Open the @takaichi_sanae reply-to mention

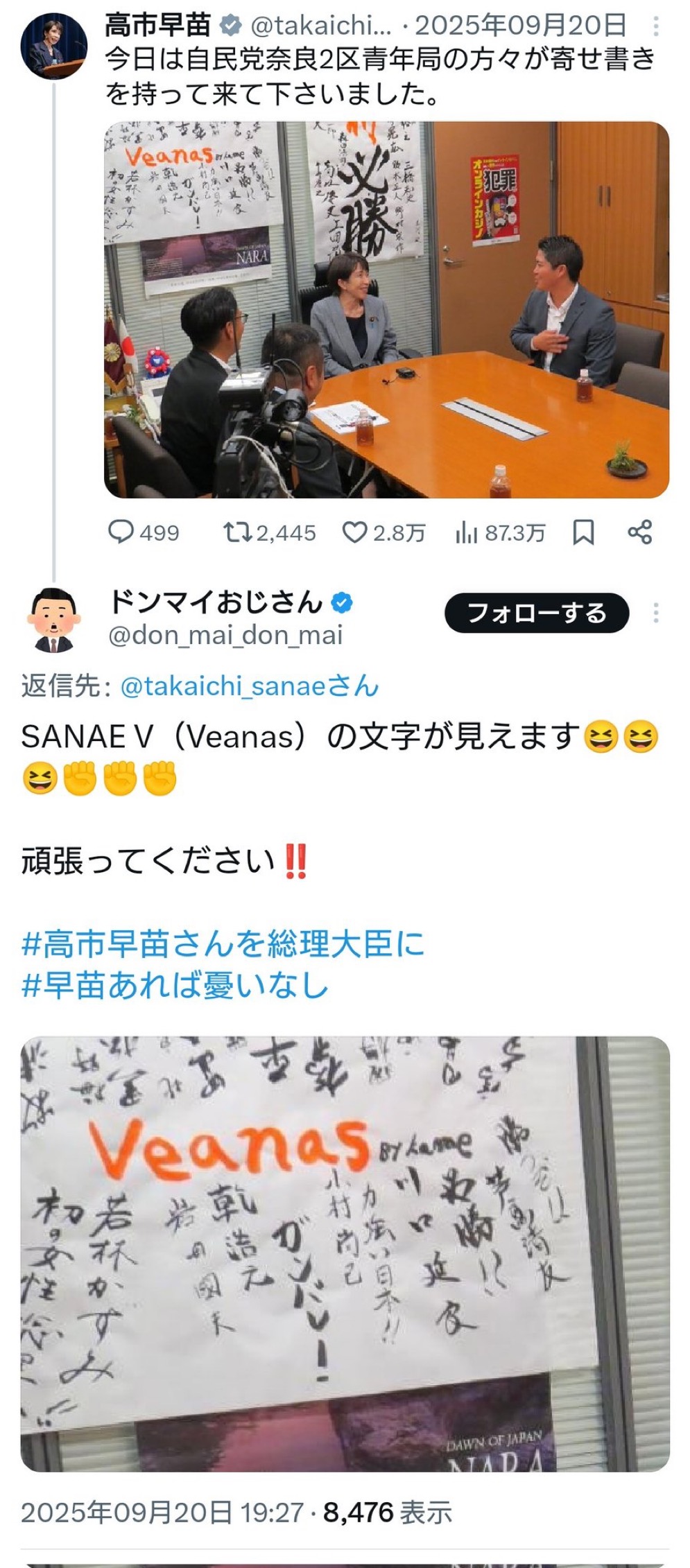click(x=250, y=686)
